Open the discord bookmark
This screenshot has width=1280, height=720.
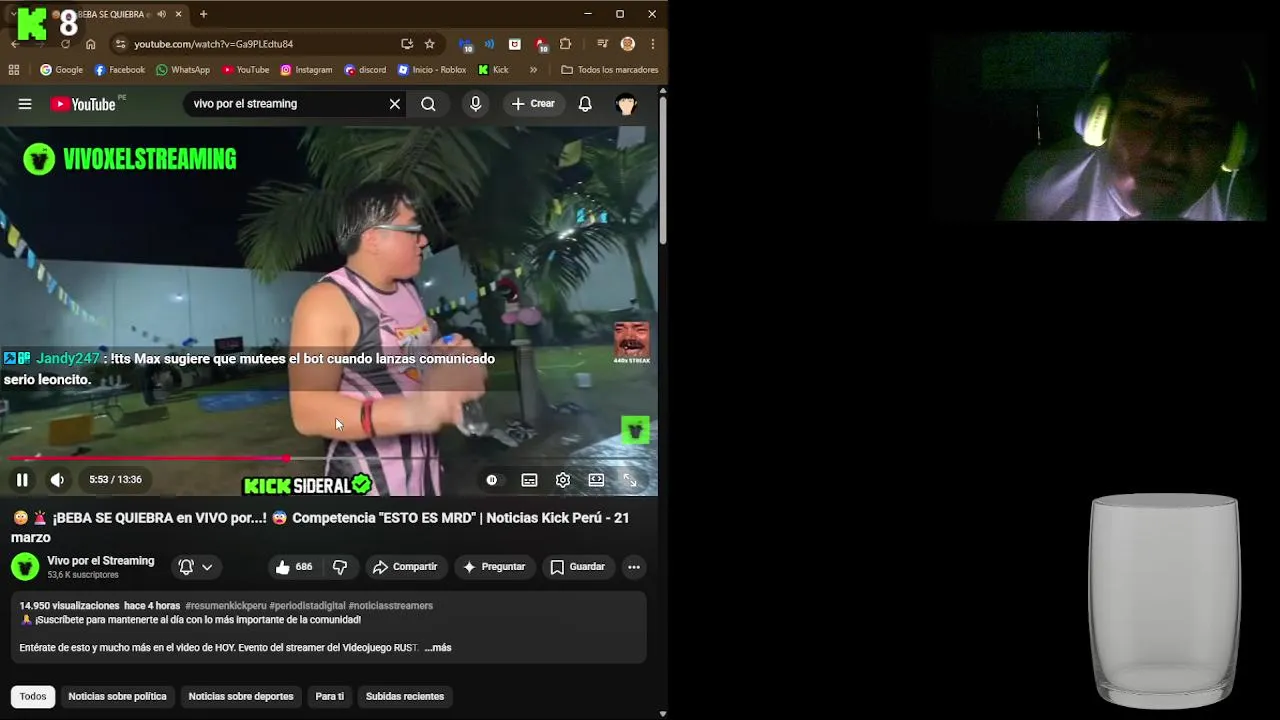coord(365,70)
